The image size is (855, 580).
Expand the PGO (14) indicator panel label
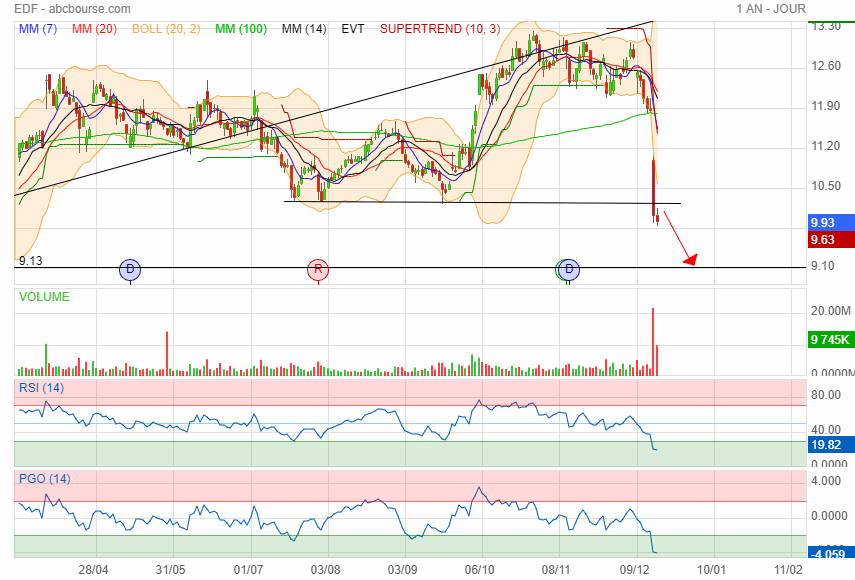point(42,479)
